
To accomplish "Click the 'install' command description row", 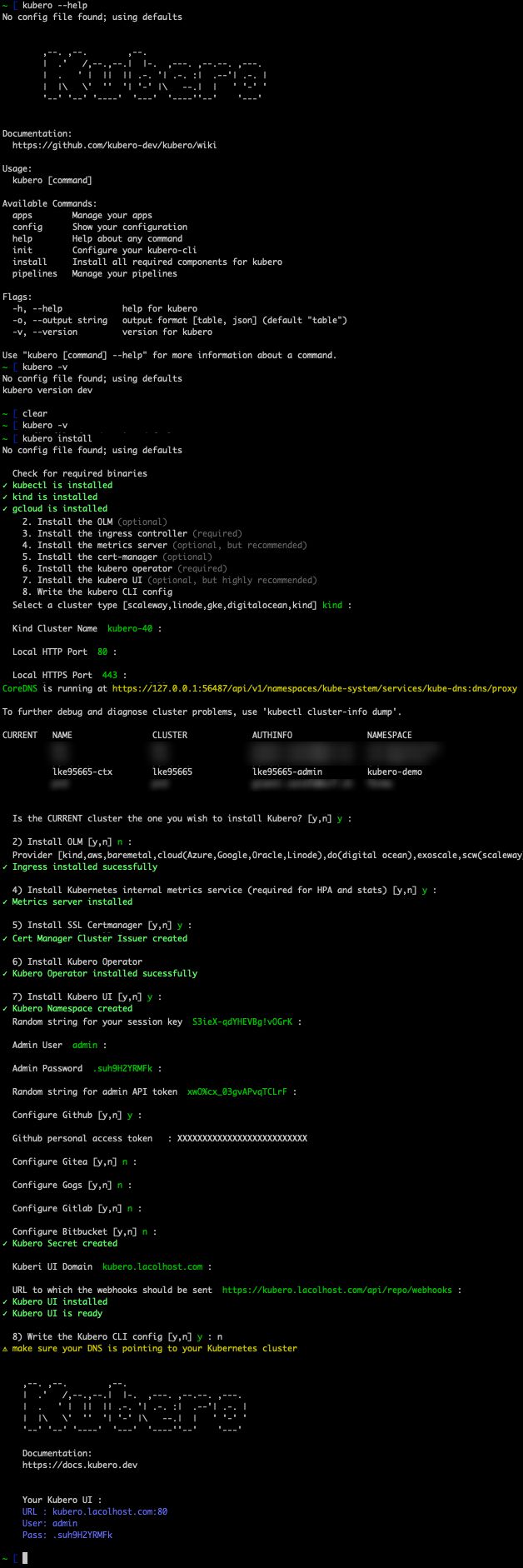I will [x=147, y=262].
